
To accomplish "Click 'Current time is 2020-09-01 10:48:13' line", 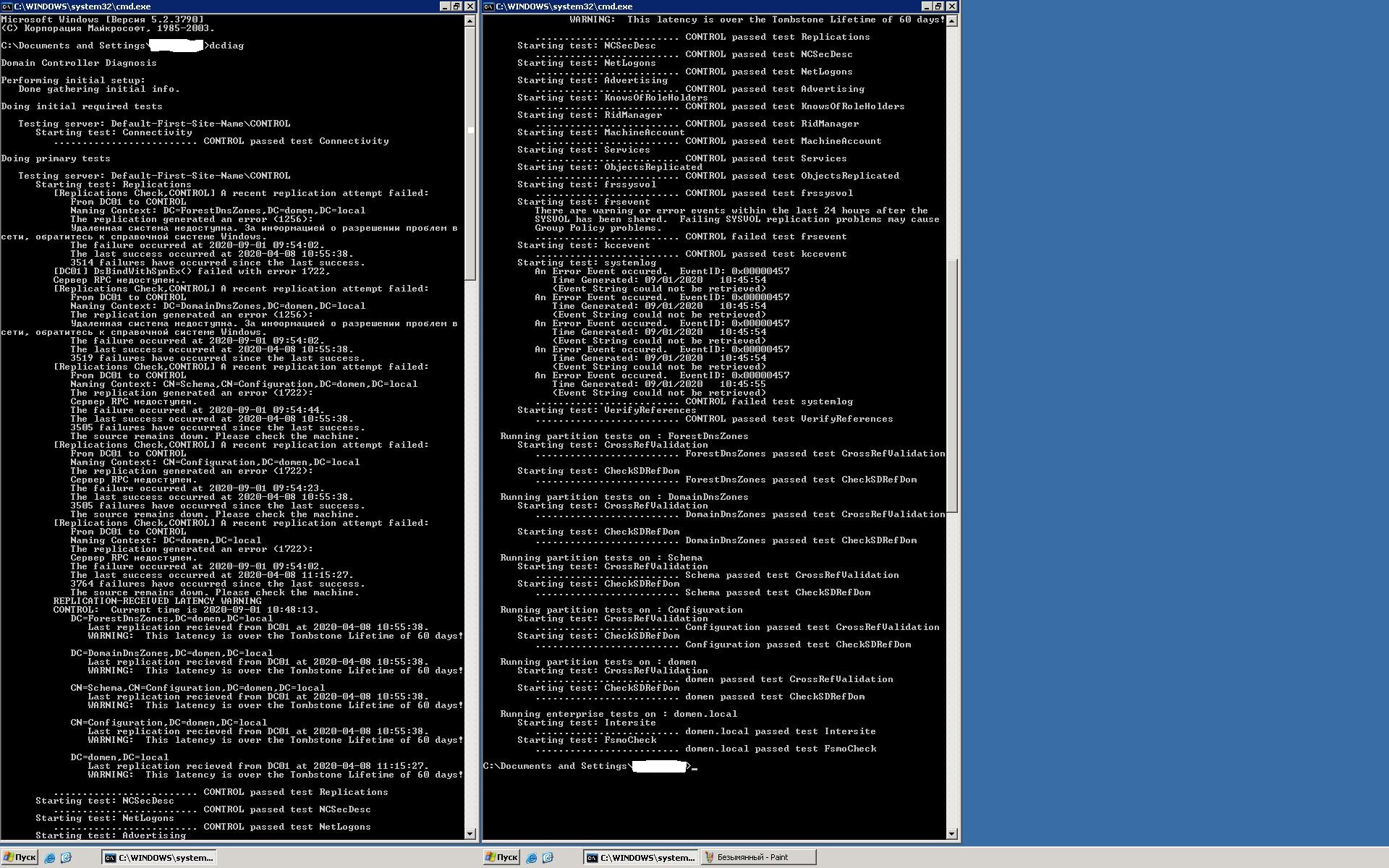I will (x=186, y=610).
